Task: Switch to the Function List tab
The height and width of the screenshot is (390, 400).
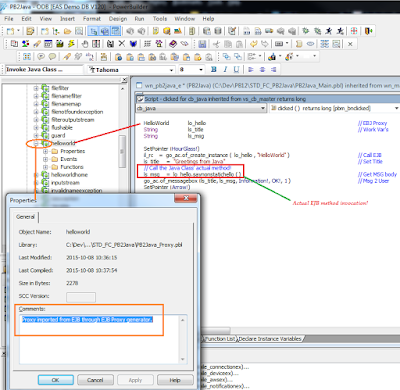Action: [x=220, y=339]
